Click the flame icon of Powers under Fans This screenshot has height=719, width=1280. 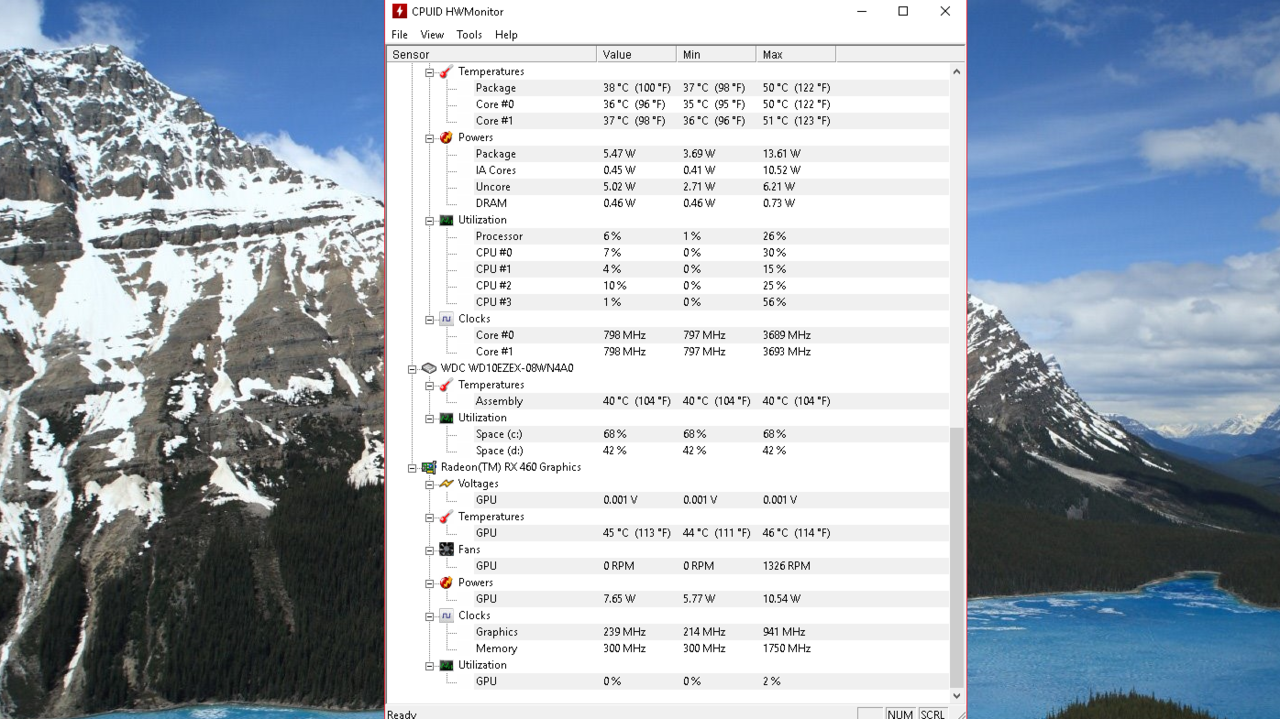click(446, 582)
